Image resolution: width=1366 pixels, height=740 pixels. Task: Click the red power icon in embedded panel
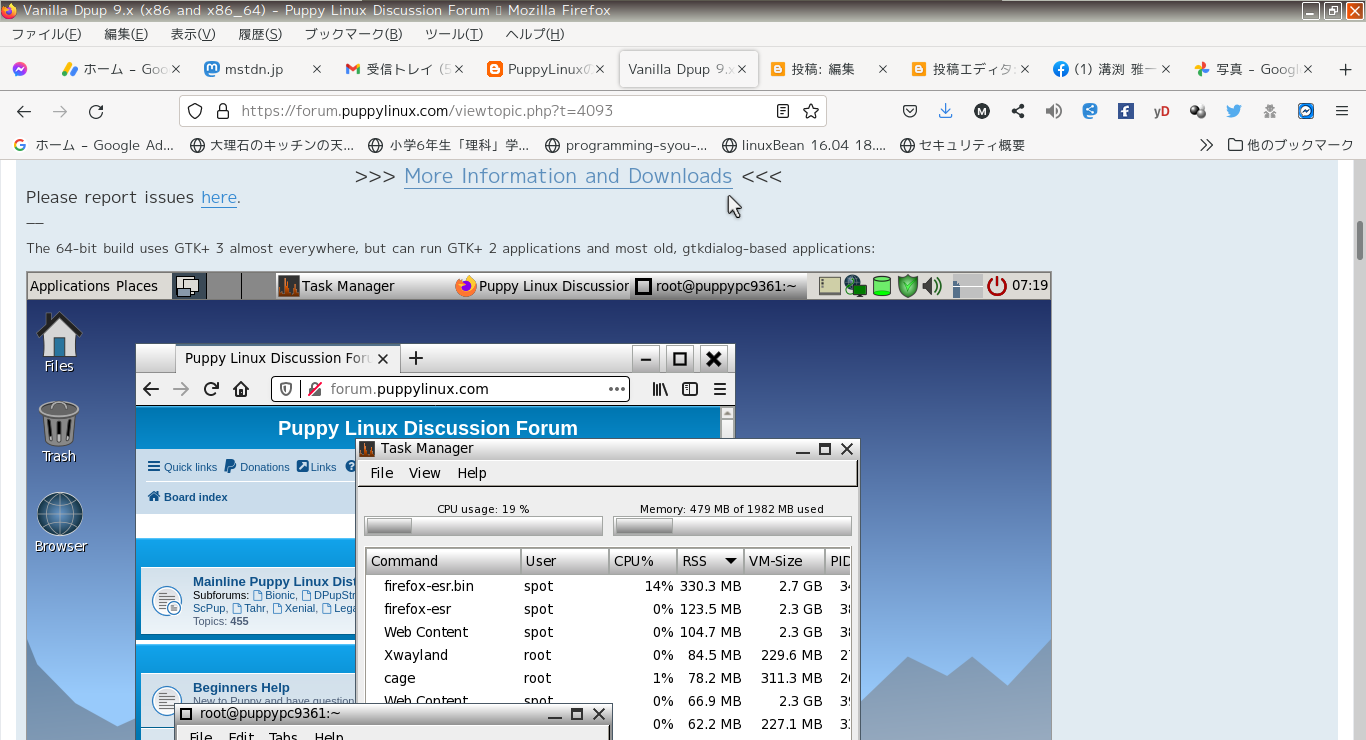[996, 286]
